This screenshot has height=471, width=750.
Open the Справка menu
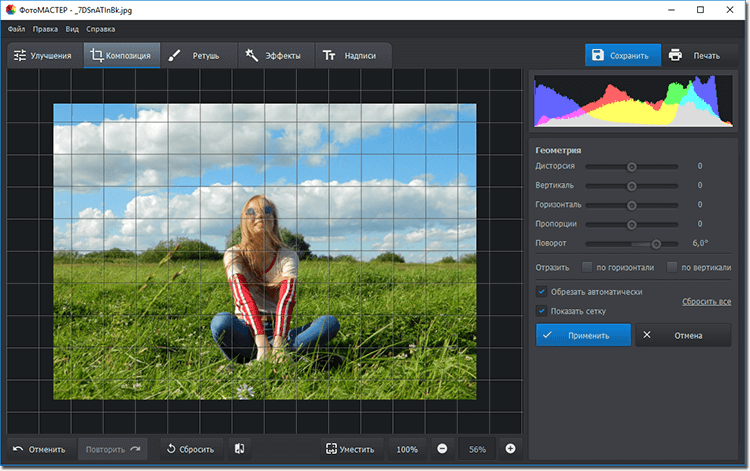click(100, 29)
